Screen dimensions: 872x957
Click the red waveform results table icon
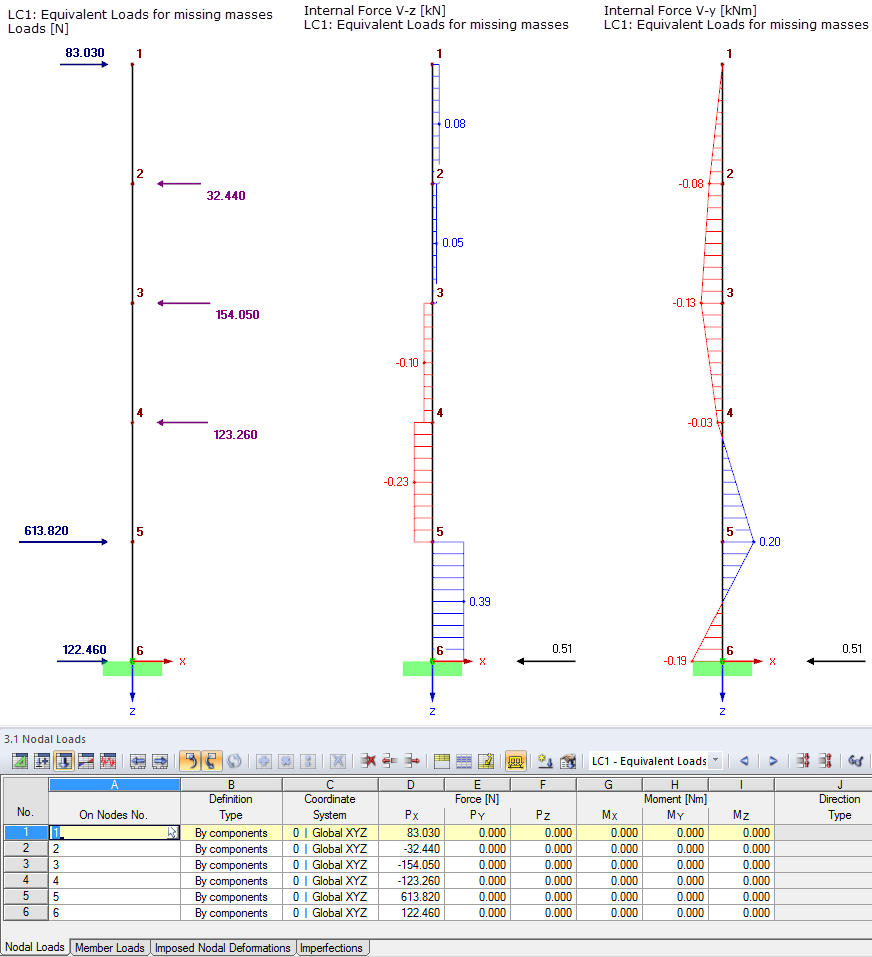[108, 761]
